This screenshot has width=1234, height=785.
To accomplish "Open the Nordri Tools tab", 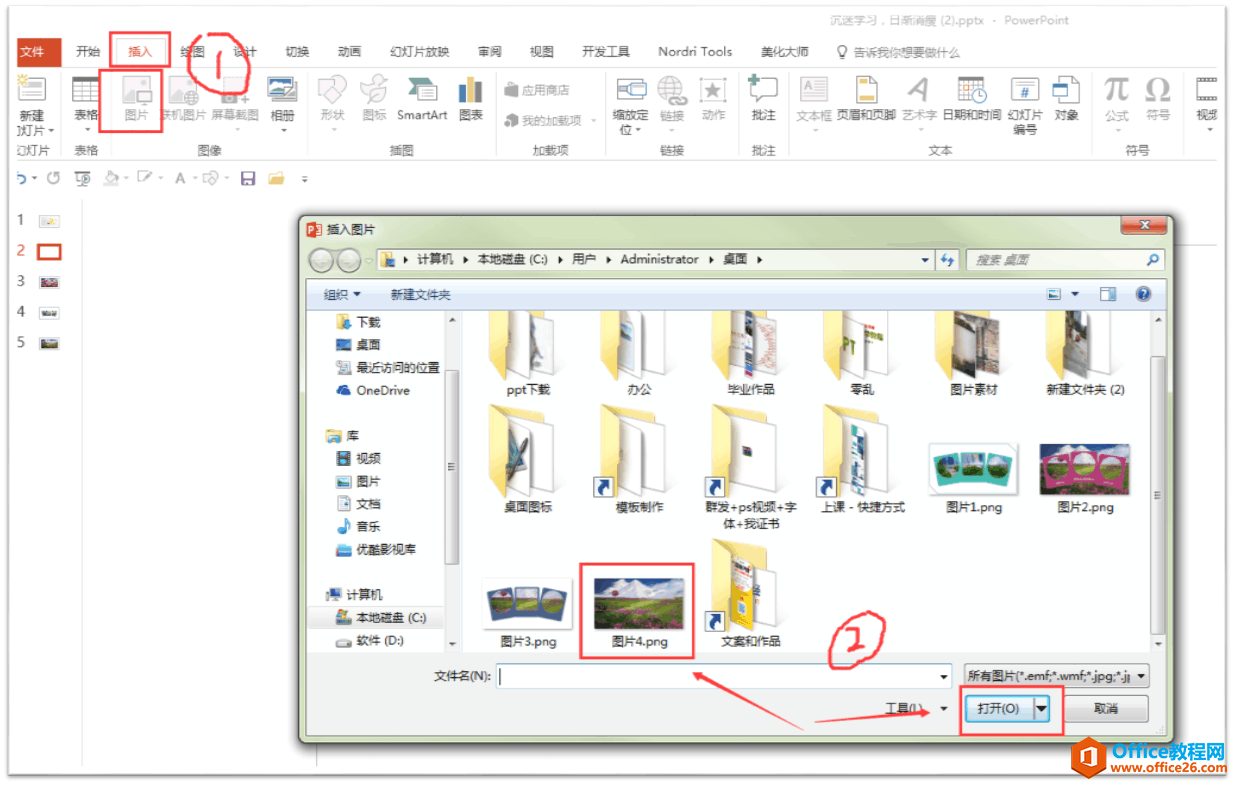I will pos(695,52).
